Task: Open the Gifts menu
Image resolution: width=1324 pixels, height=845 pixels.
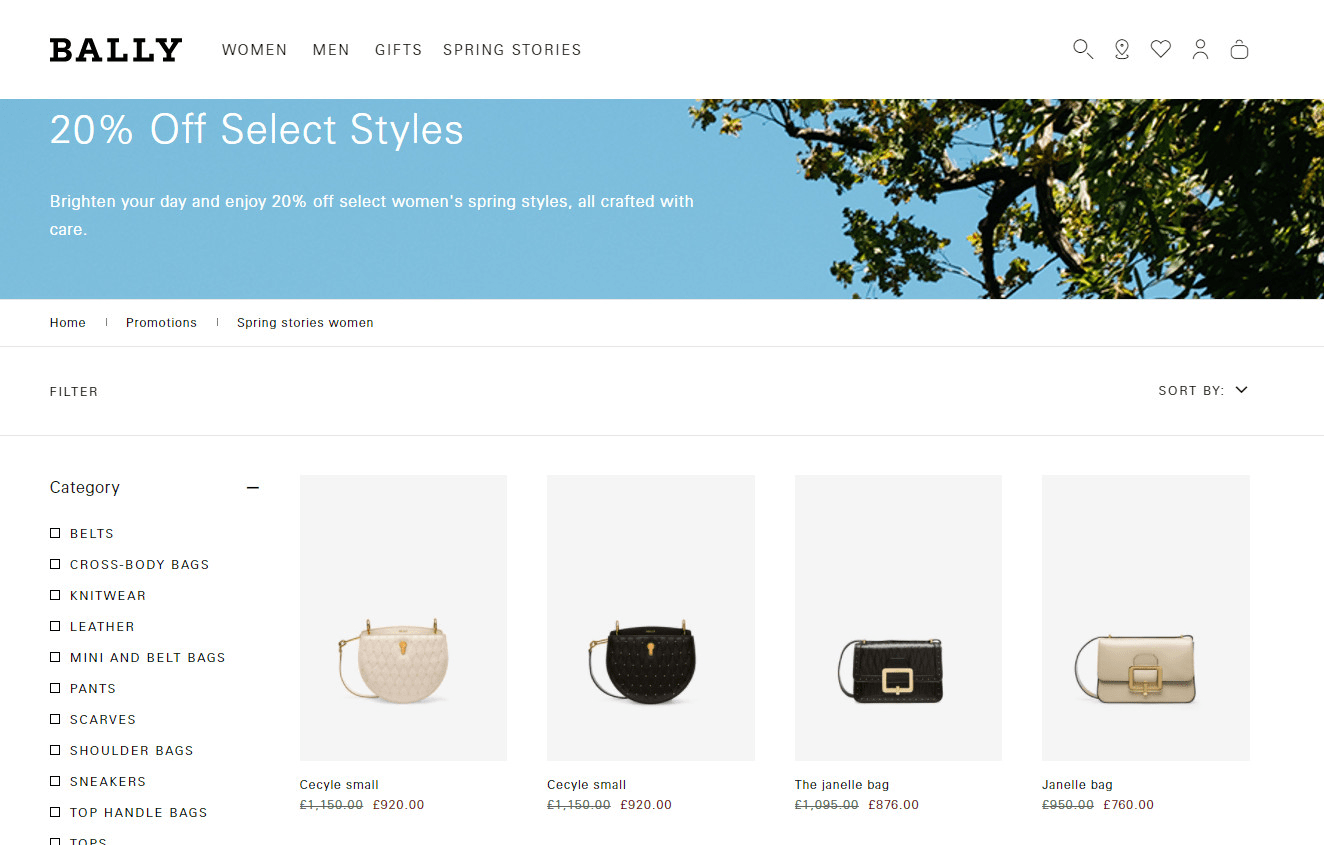Action: coord(398,50)
